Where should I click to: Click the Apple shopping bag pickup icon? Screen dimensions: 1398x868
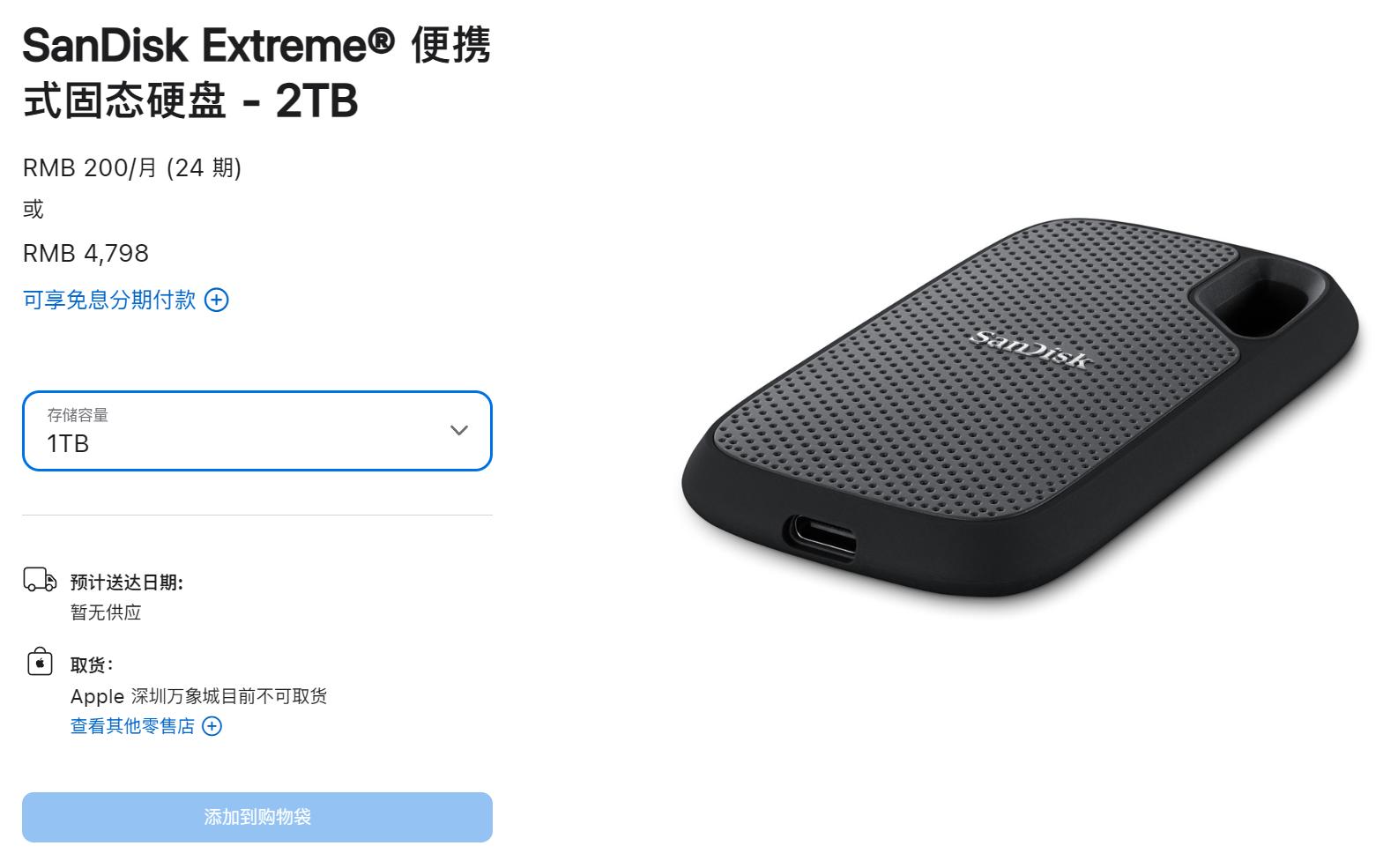[x=40, y=661]
